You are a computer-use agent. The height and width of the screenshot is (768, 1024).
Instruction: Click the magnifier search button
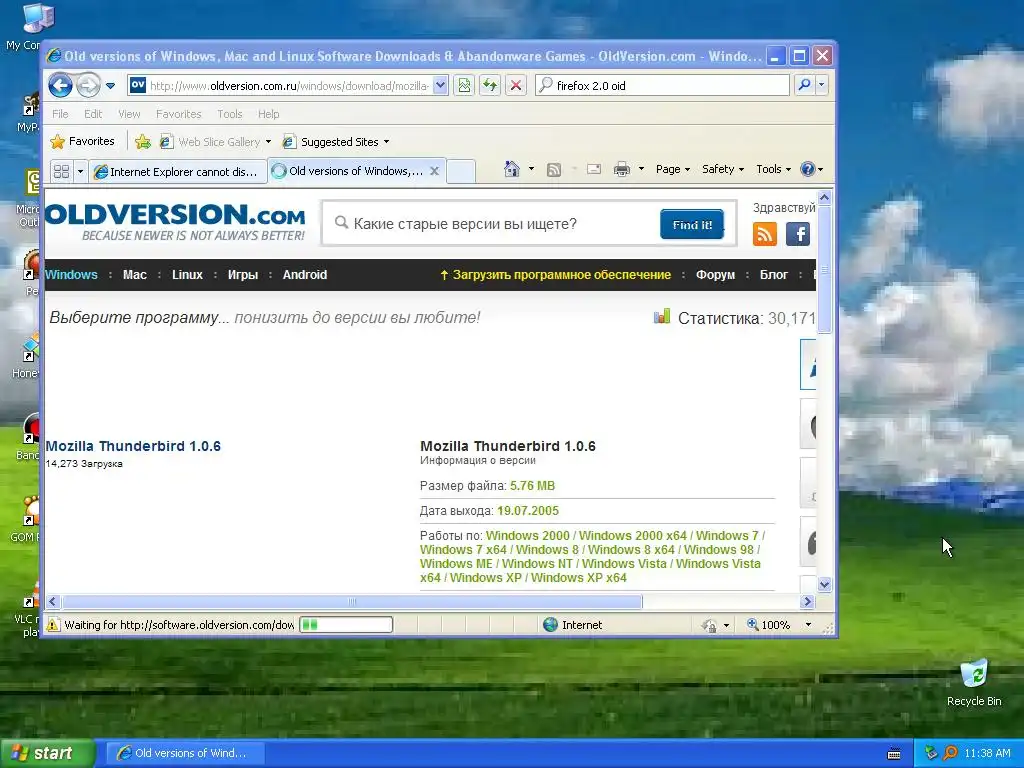pyautogui.click(x=805, y=85)
